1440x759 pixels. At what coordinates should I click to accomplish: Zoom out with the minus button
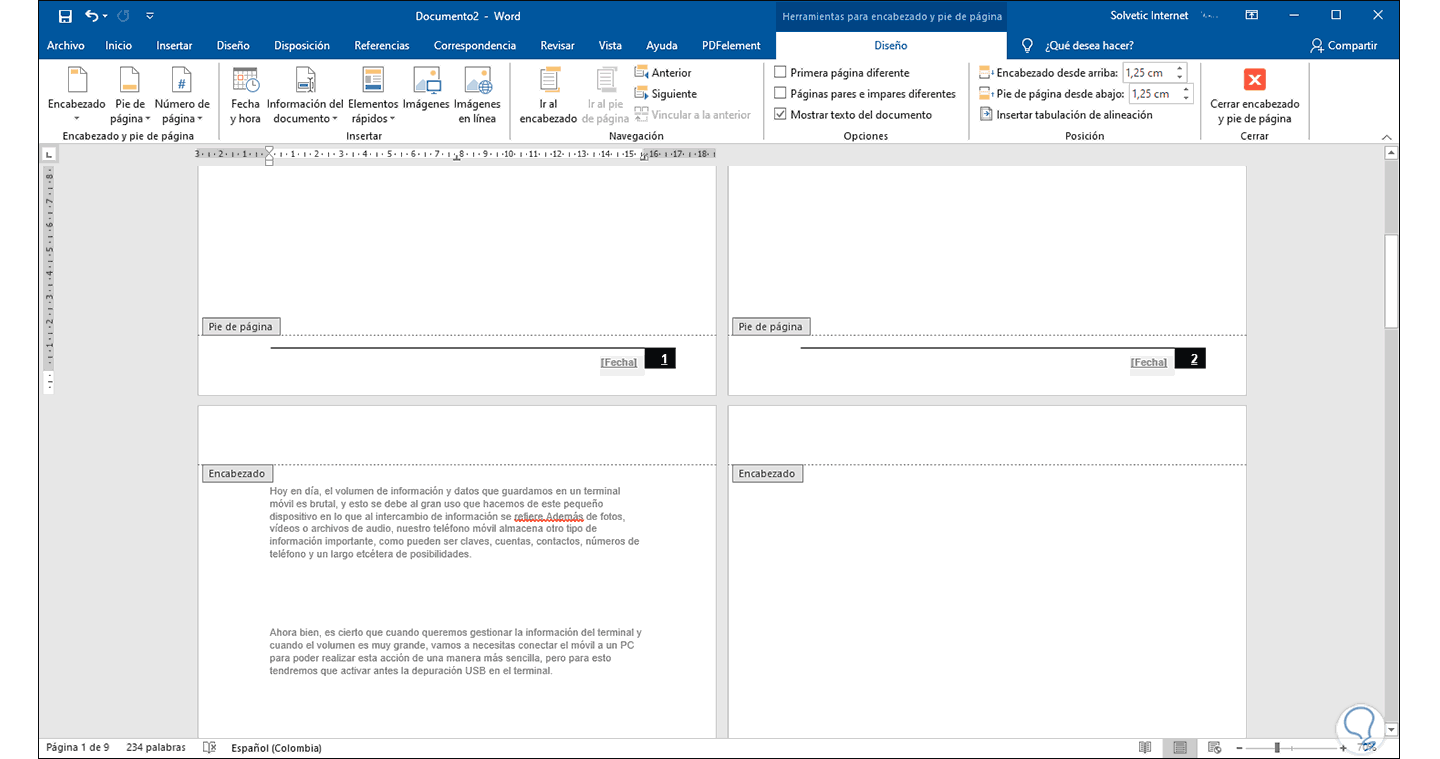(1240, 748)
